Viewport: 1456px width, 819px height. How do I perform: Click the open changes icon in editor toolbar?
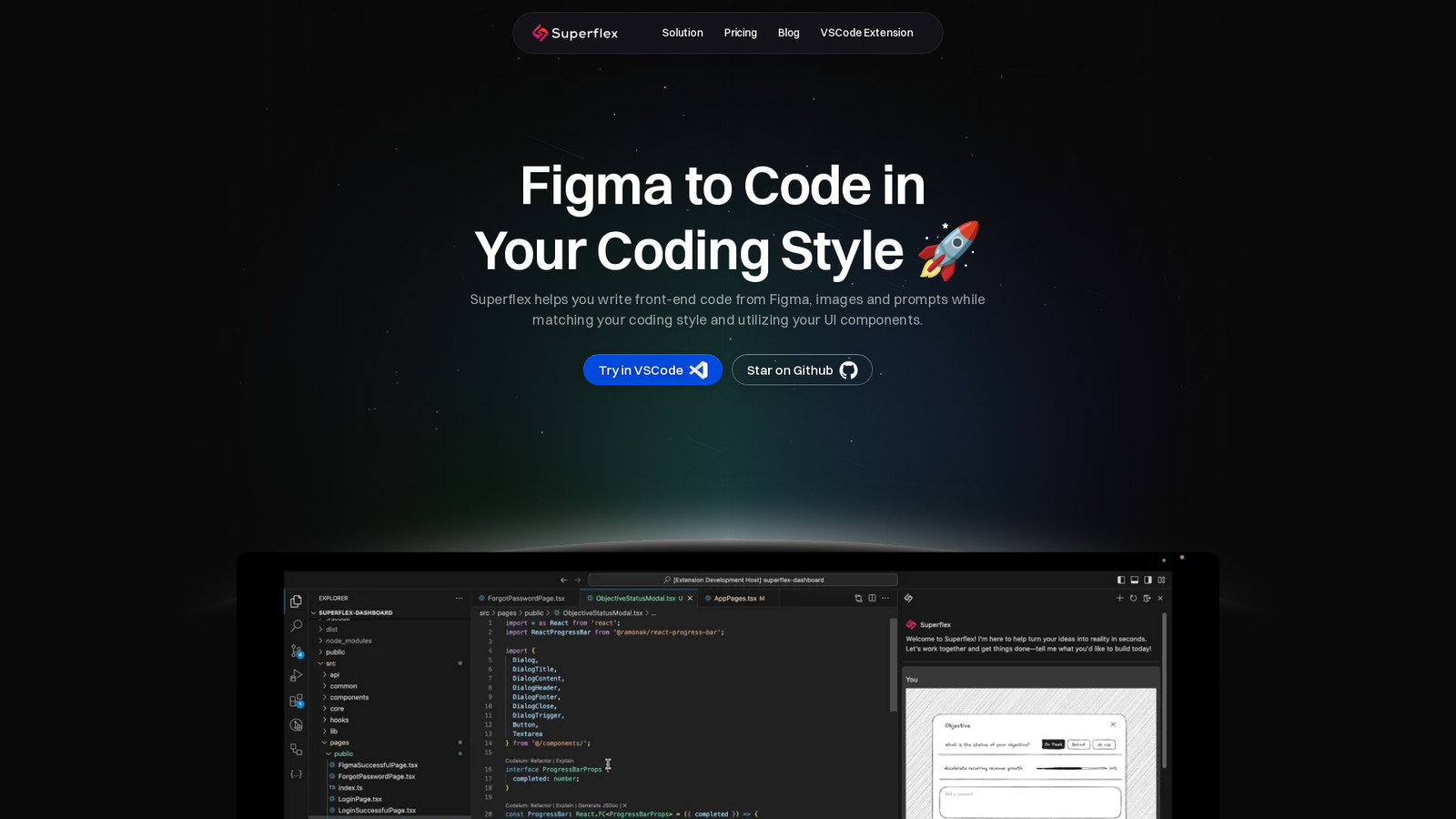(858, 598)
